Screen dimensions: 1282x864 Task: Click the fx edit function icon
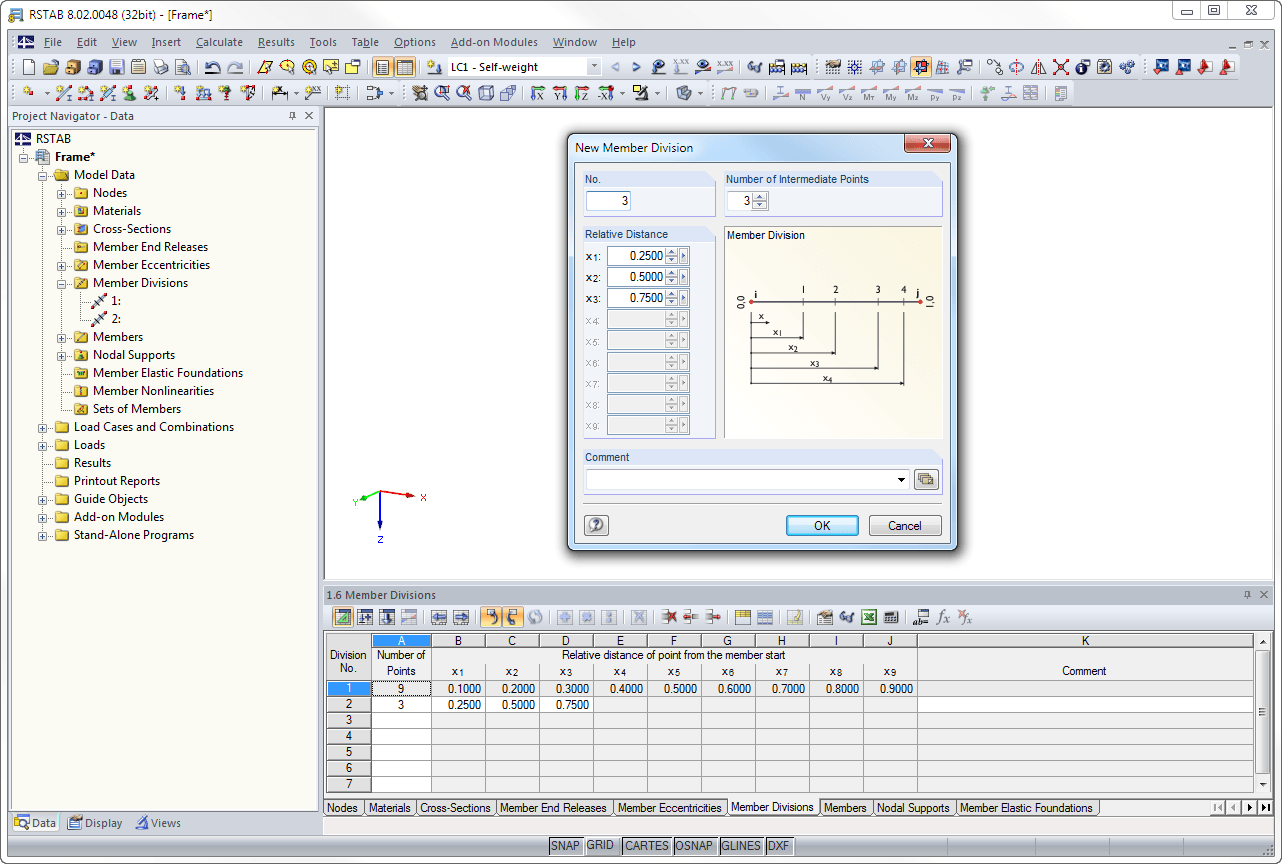tap(941, 617)
